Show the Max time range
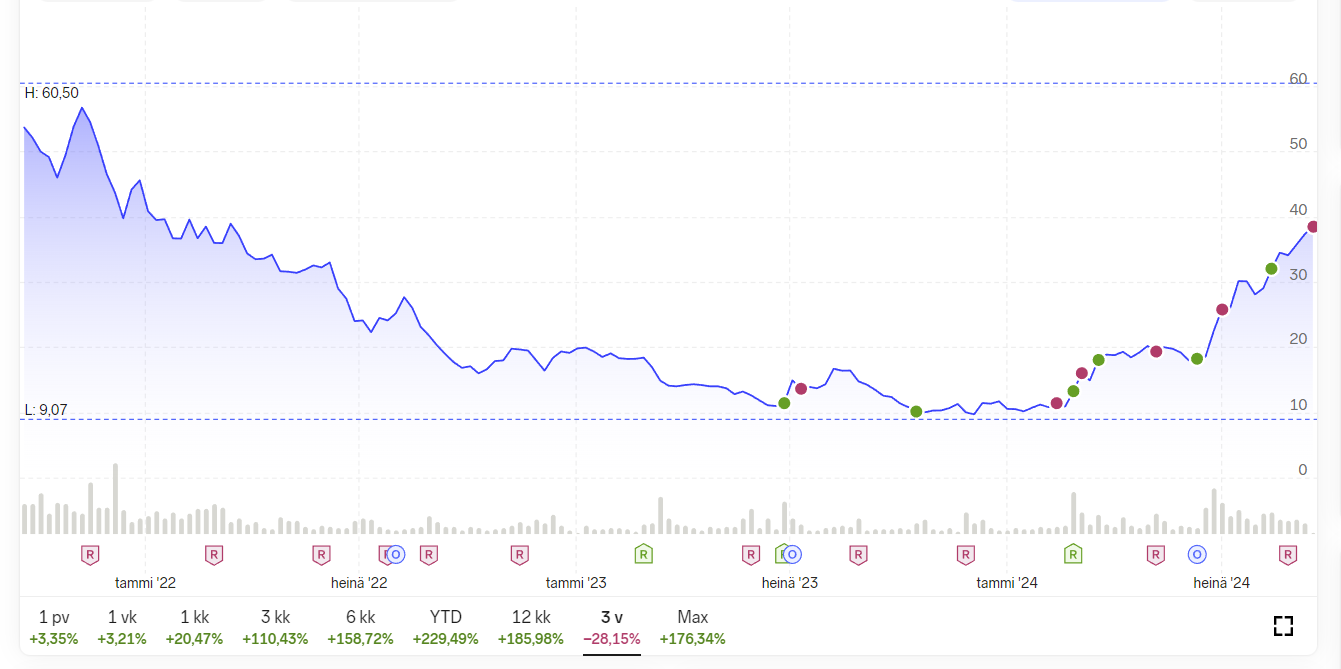This screenshot has width=1341, height=669. [692, 627]
